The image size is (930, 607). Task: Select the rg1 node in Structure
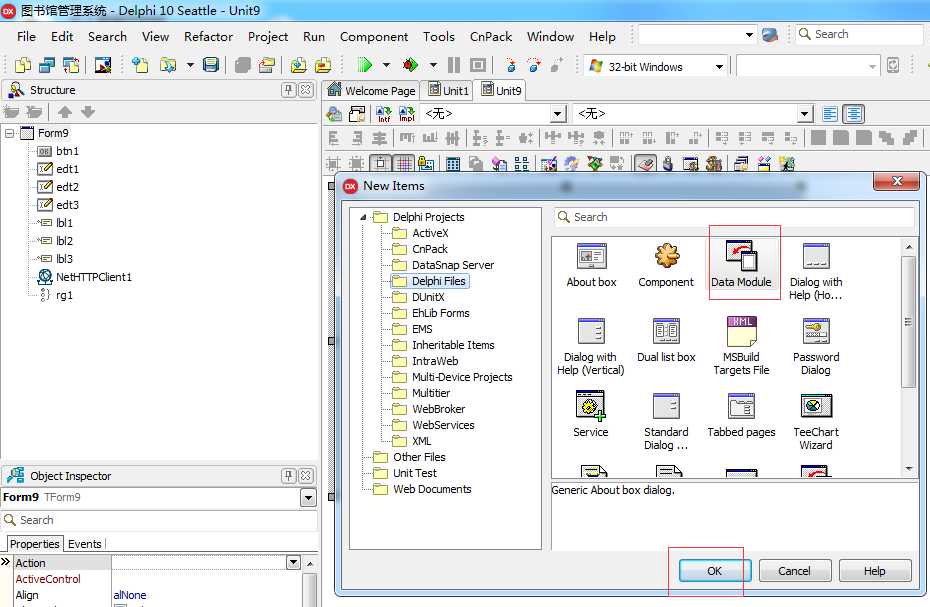(x=56, y=295)
